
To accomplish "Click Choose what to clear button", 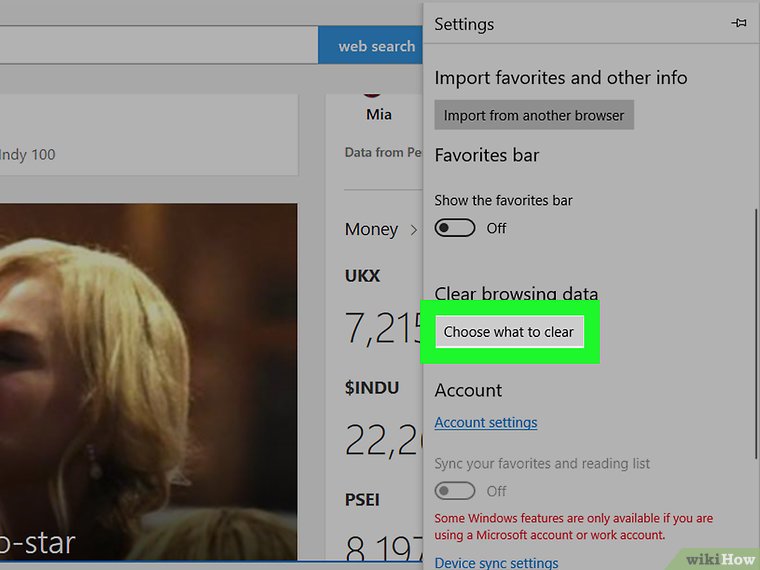I will [509, 332].
